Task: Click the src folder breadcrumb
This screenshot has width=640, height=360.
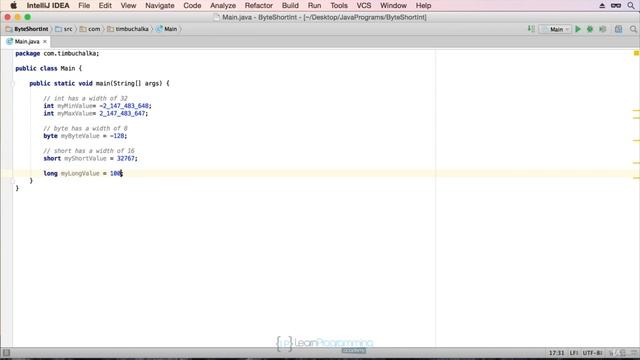Action: coord(64,29)
